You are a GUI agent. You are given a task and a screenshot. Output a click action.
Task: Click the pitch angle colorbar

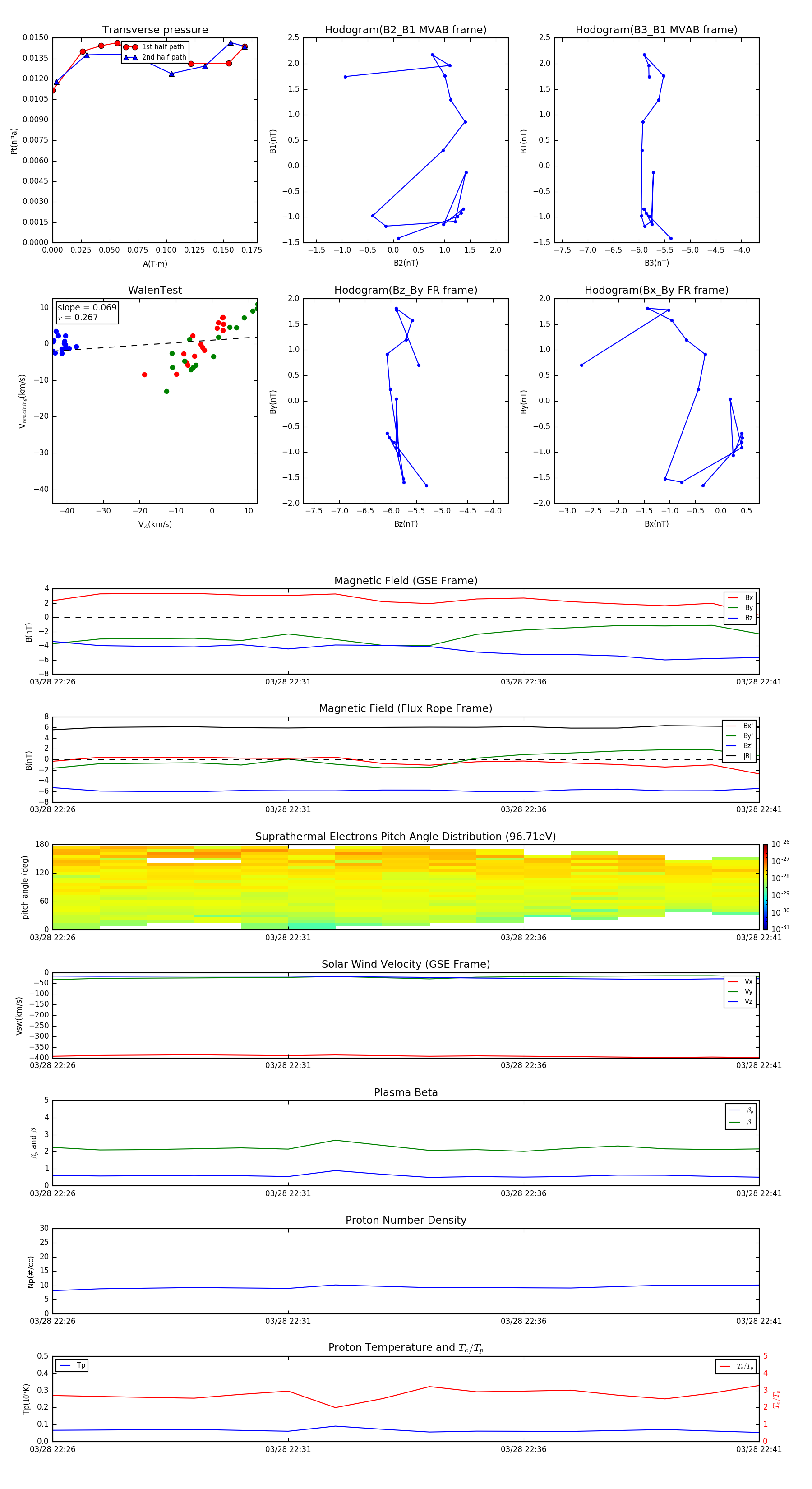(765, 887)
